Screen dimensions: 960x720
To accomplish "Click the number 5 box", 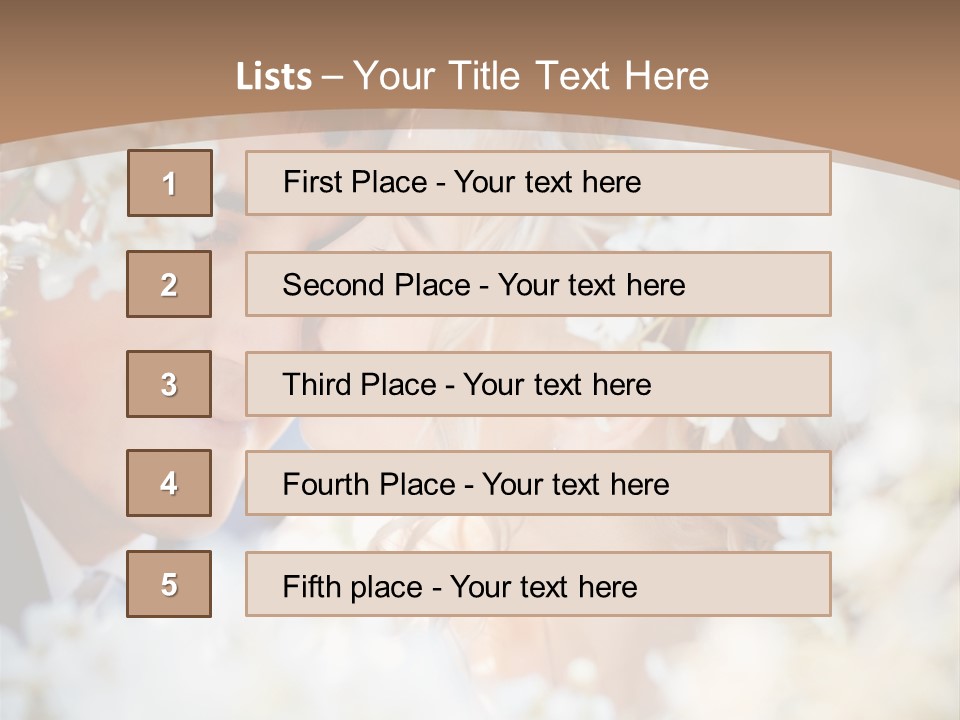I will [169, 584].
